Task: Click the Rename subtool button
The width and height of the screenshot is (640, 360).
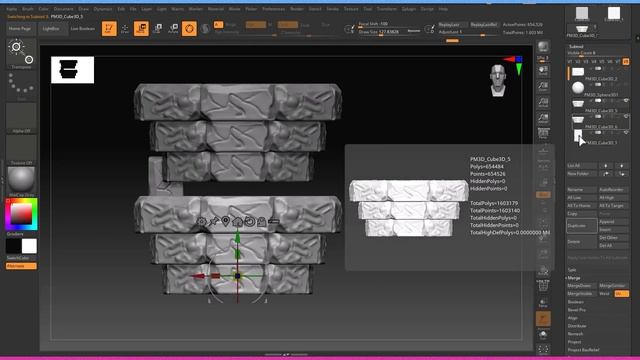Action: (582, 190)
